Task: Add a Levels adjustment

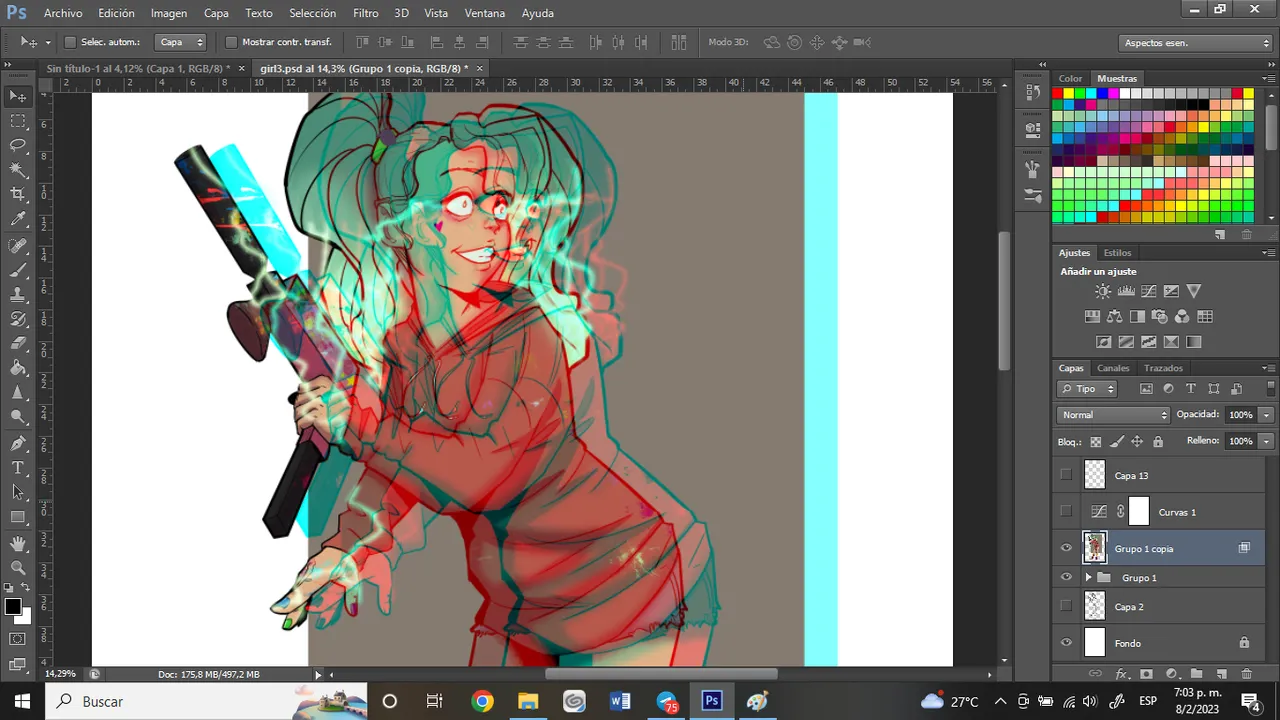Action: point(1126,291)
